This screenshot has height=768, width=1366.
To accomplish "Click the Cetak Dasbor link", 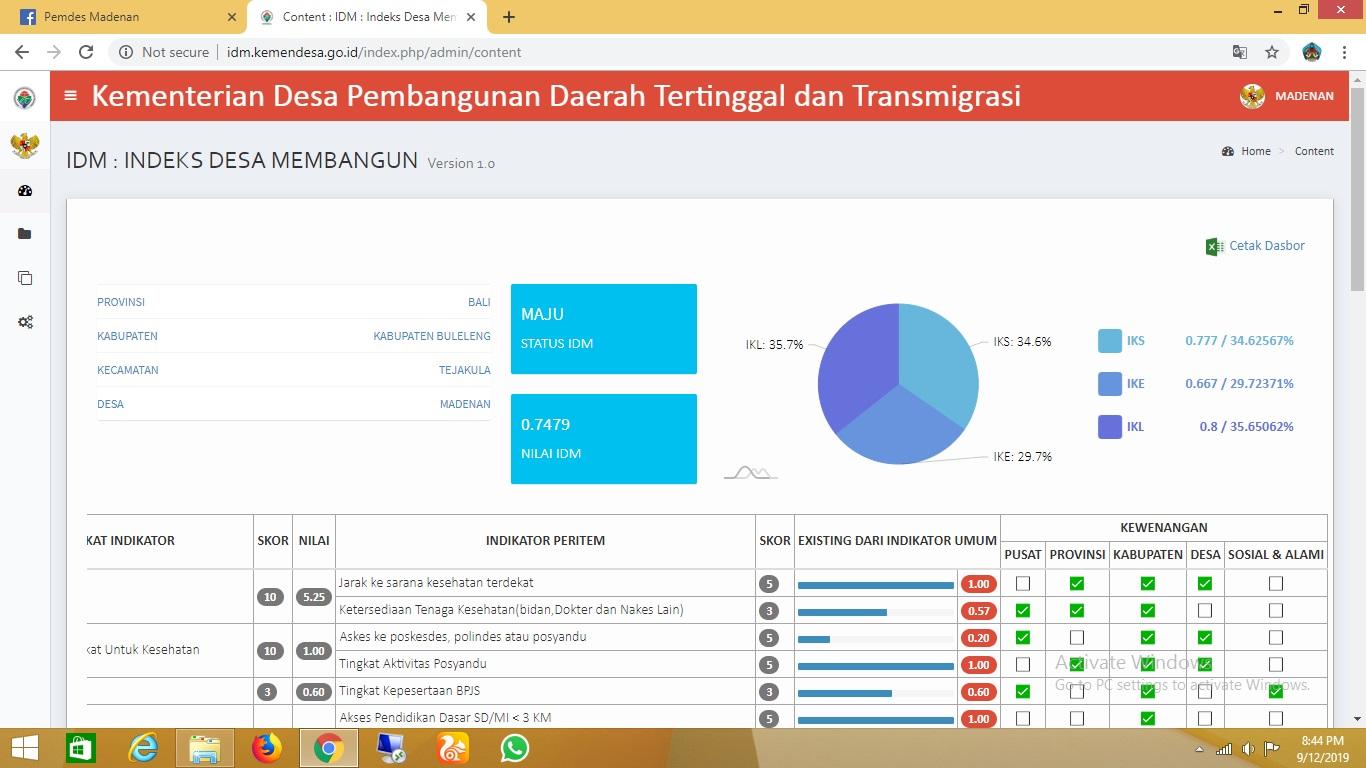I will tap(1266, 245).
